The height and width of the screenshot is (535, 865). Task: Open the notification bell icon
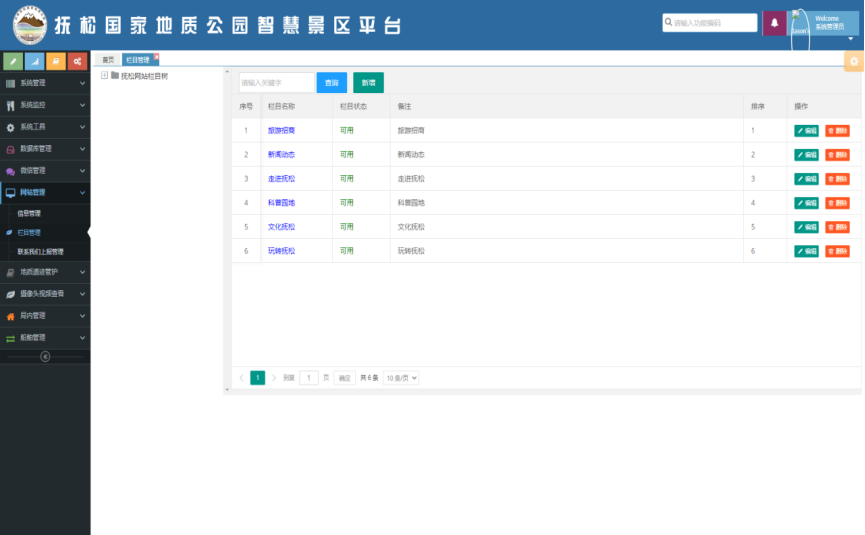(775, 23)
